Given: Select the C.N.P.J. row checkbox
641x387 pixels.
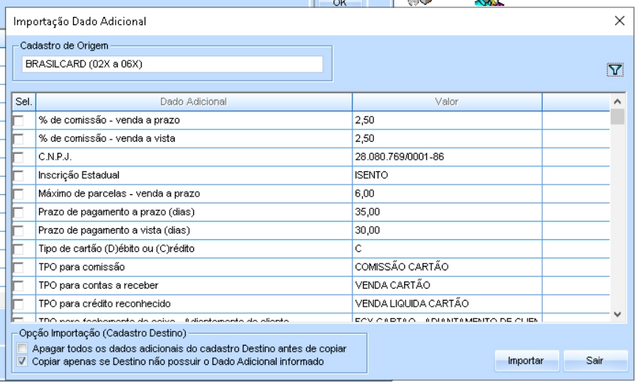Looking at the screenshot, I should click(19, 157).
